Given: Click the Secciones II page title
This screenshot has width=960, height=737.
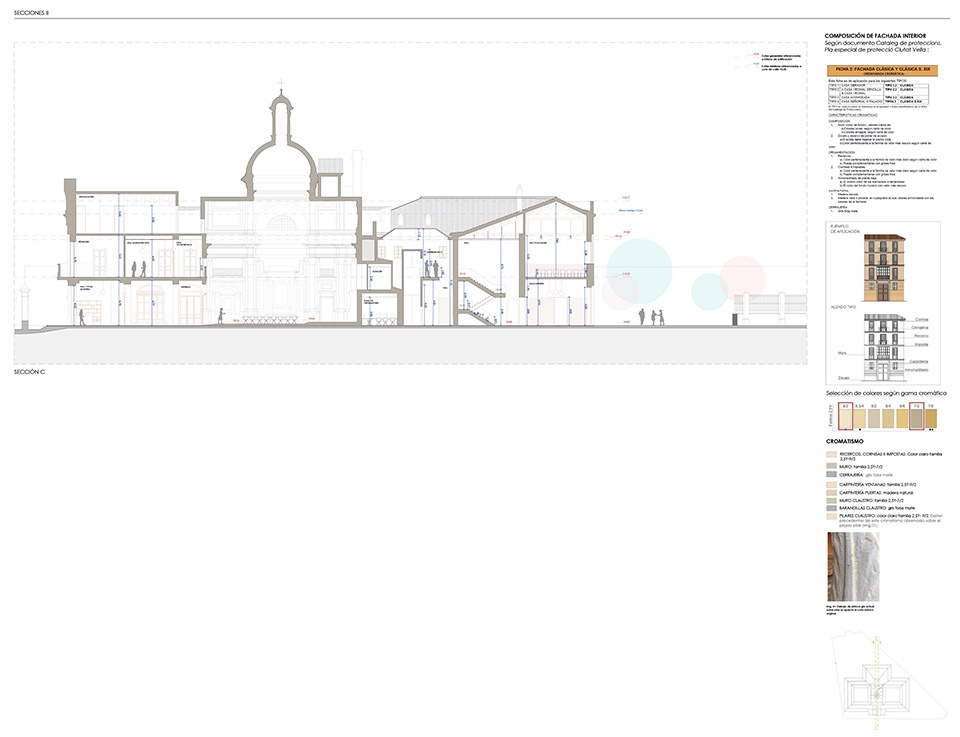Looking at the screenshot, I should click(31, 11).
